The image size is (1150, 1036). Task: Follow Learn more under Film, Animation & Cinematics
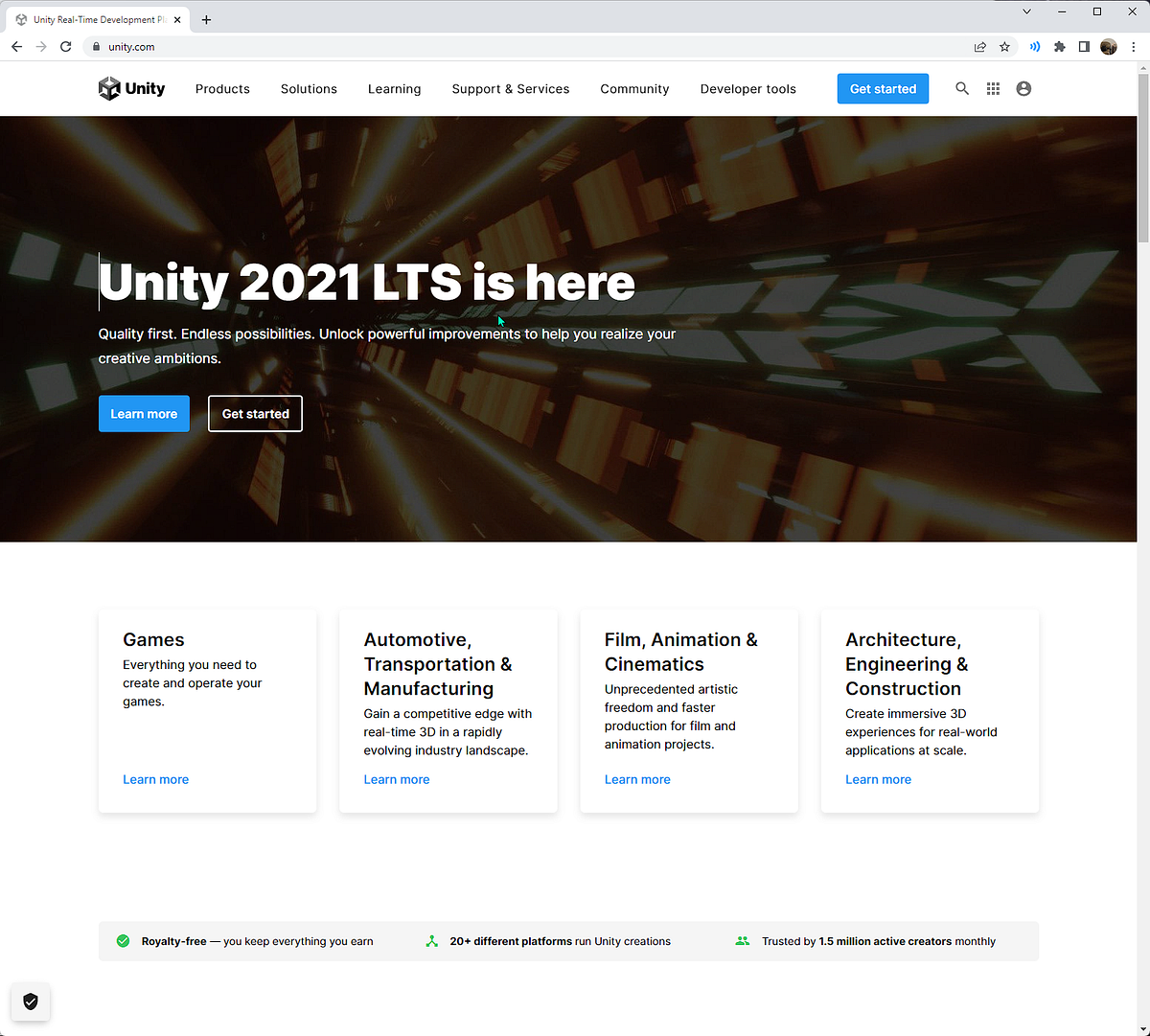(x=637, y=779)
